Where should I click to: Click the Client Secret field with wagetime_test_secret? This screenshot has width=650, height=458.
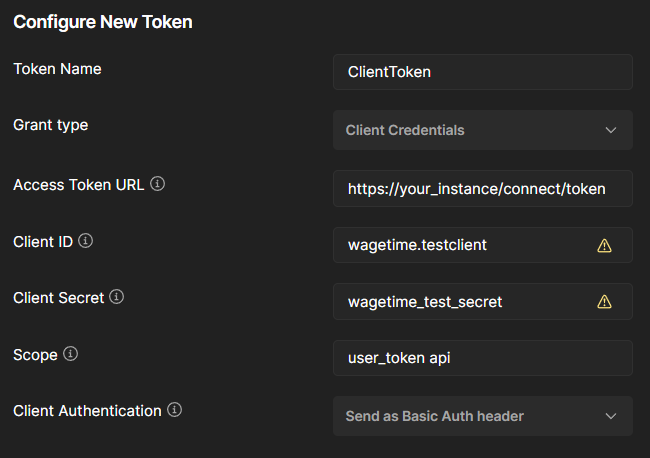(x=483, y=301)
